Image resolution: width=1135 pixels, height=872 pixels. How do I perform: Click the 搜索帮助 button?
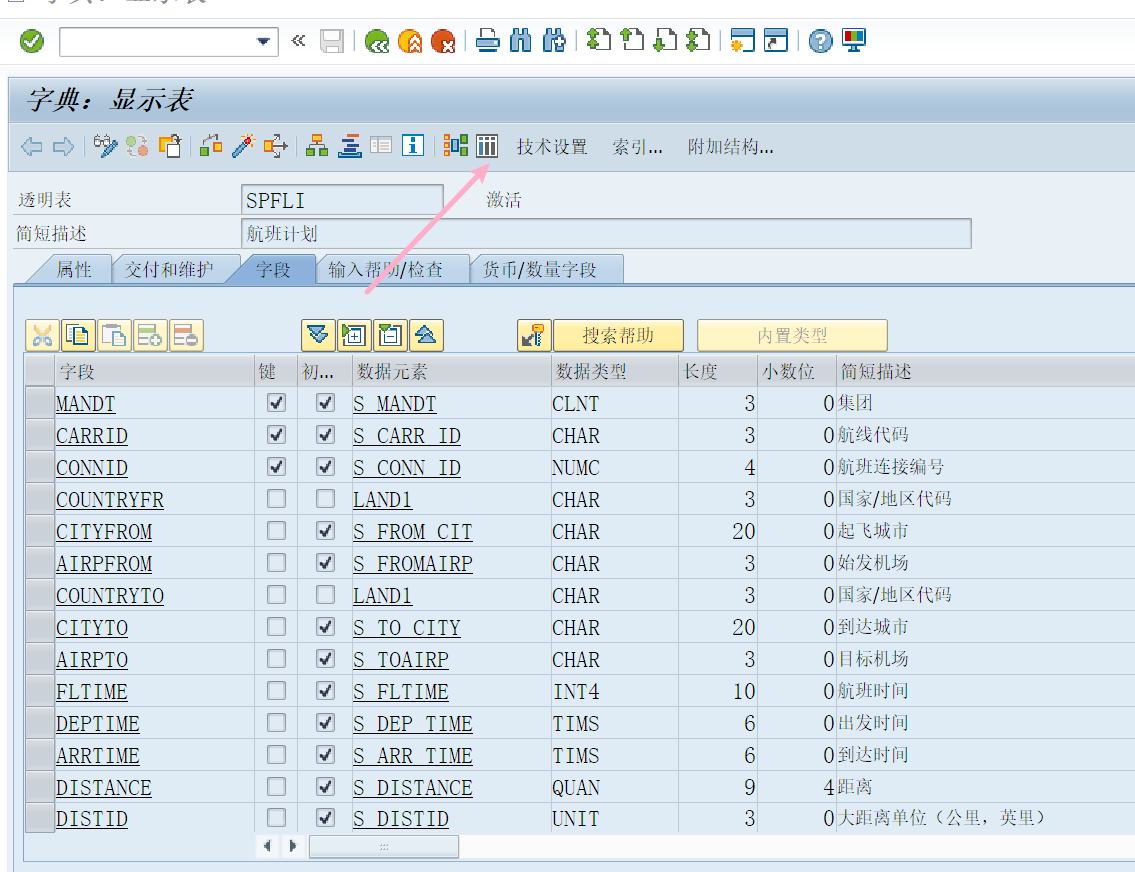[x=620, y=335]
